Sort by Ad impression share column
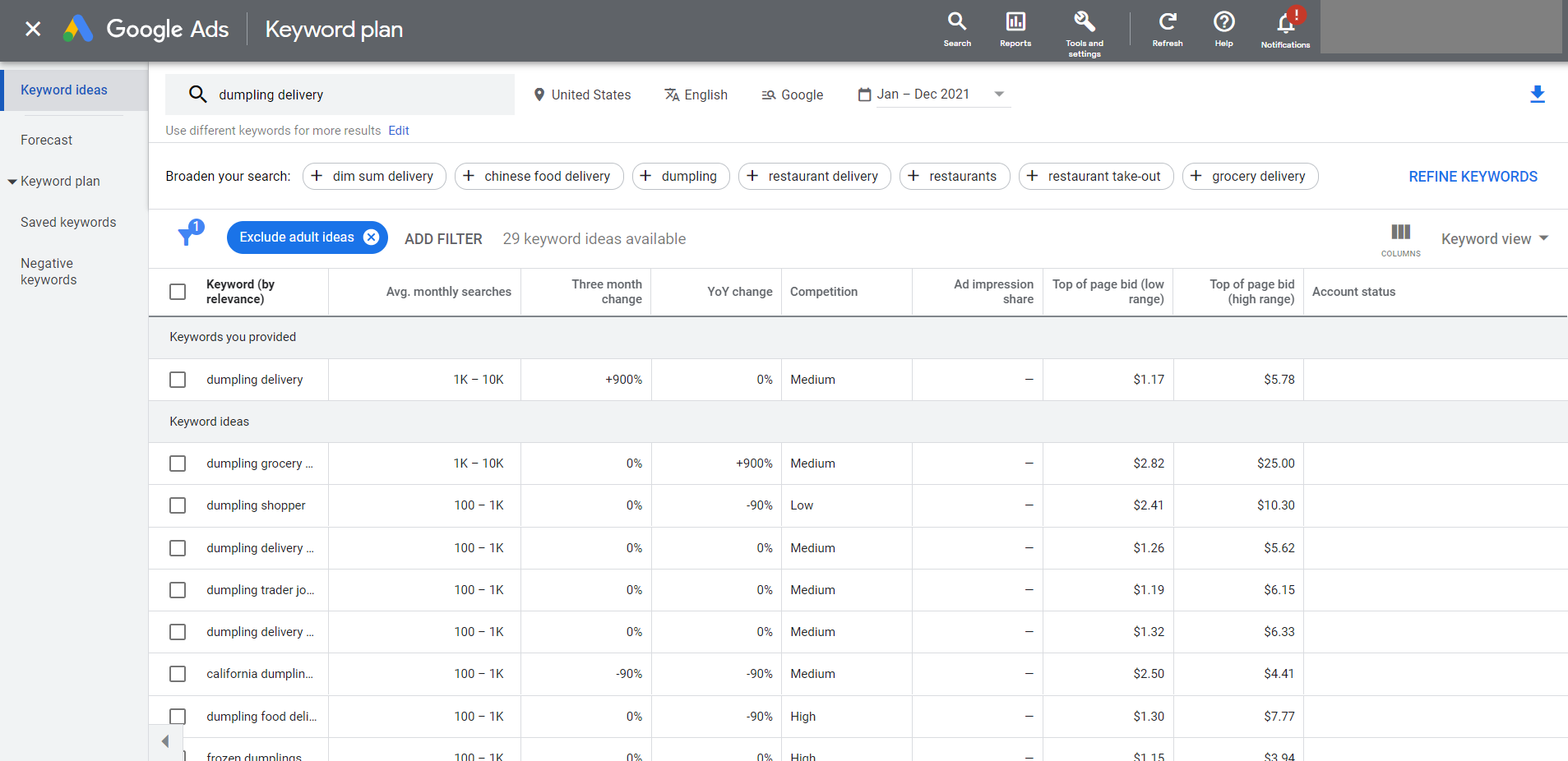Viewport: 1568px width, 761px height. [993, 292]
